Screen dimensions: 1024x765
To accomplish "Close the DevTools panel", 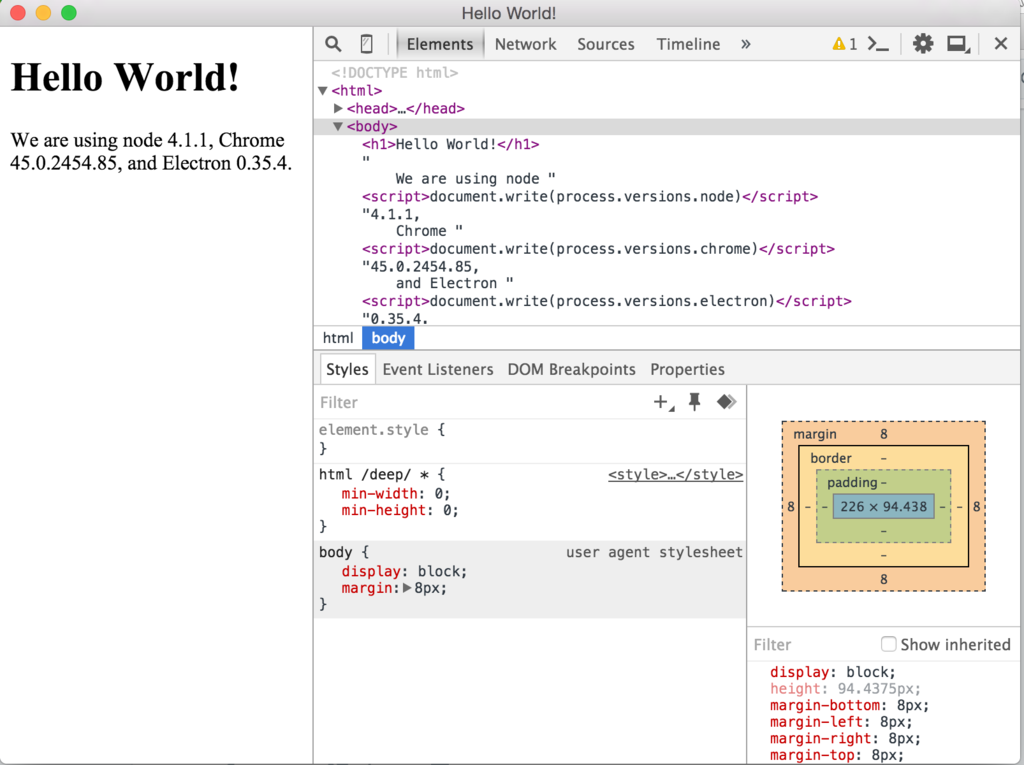I will pos(1000,44).
